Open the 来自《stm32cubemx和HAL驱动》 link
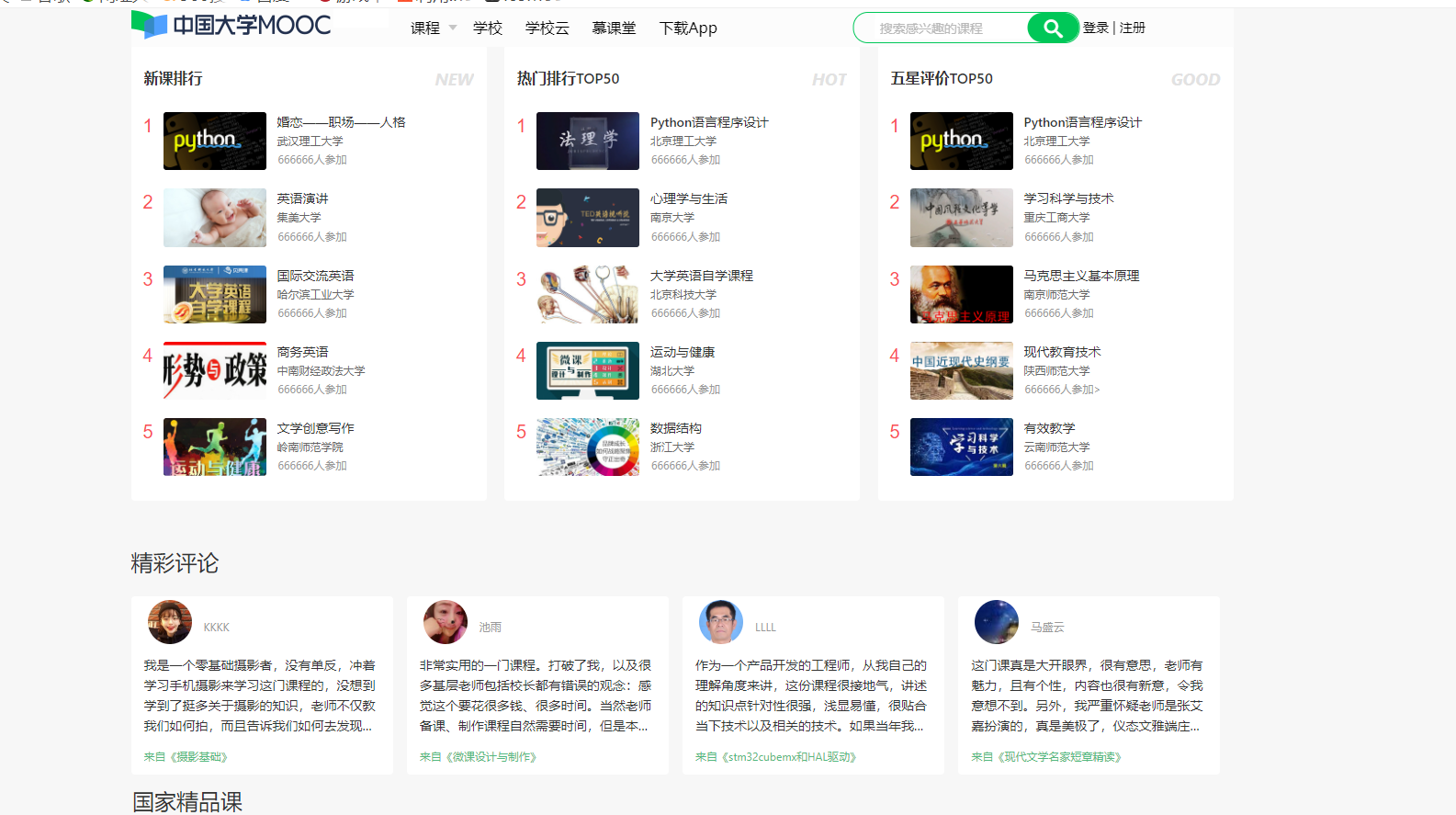 775,757
